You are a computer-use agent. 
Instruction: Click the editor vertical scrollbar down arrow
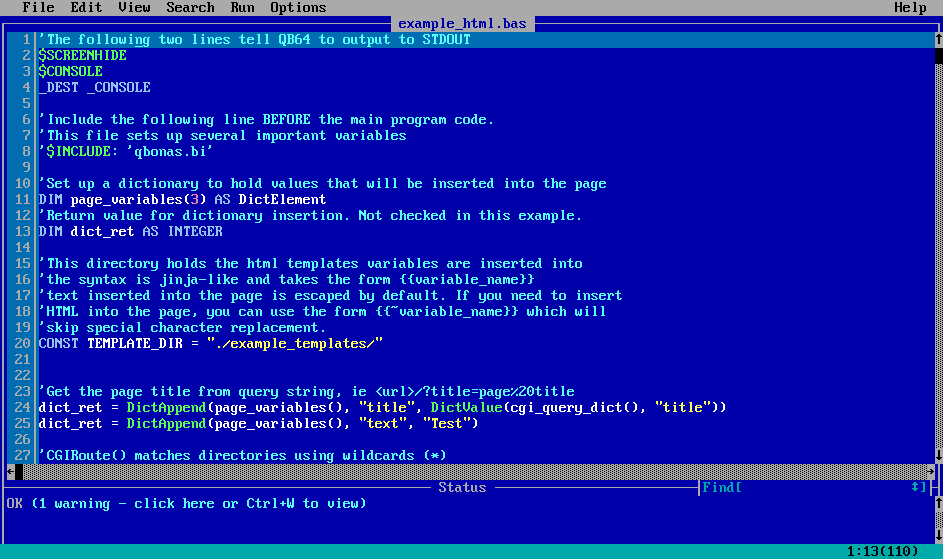click(938, 456)
